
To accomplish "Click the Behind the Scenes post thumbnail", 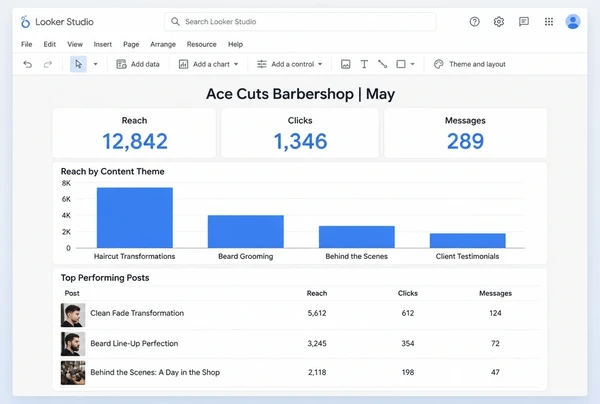I will tap(73, 373).
